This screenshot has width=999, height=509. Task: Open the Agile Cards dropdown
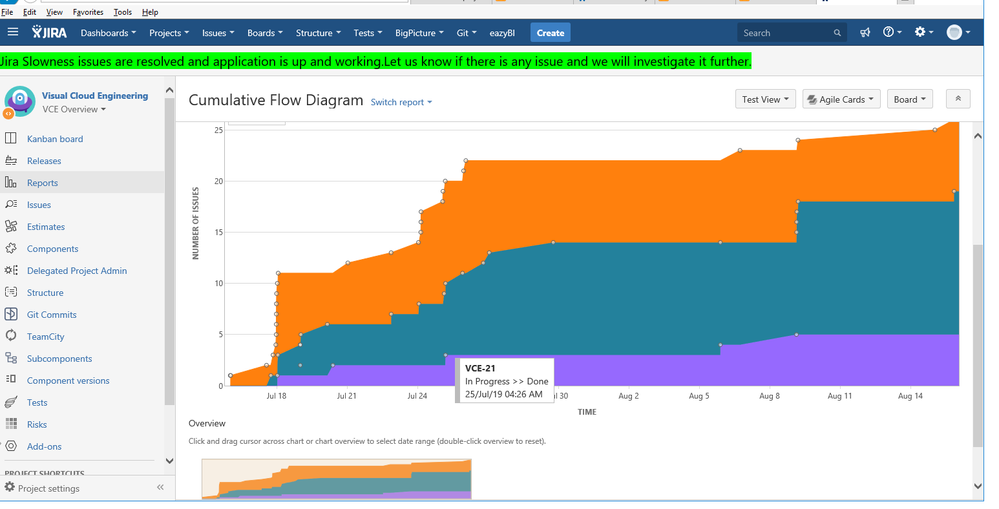tap(842, 99)
